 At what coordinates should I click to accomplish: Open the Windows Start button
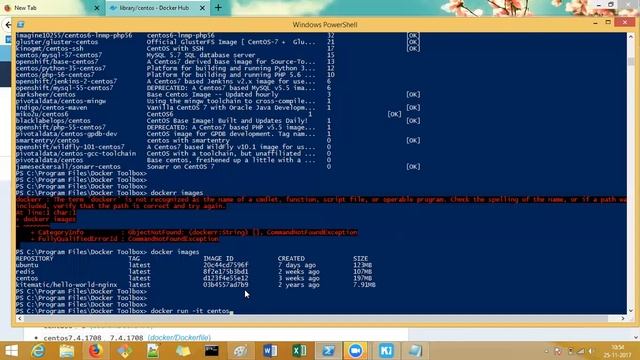click(11, 351)
